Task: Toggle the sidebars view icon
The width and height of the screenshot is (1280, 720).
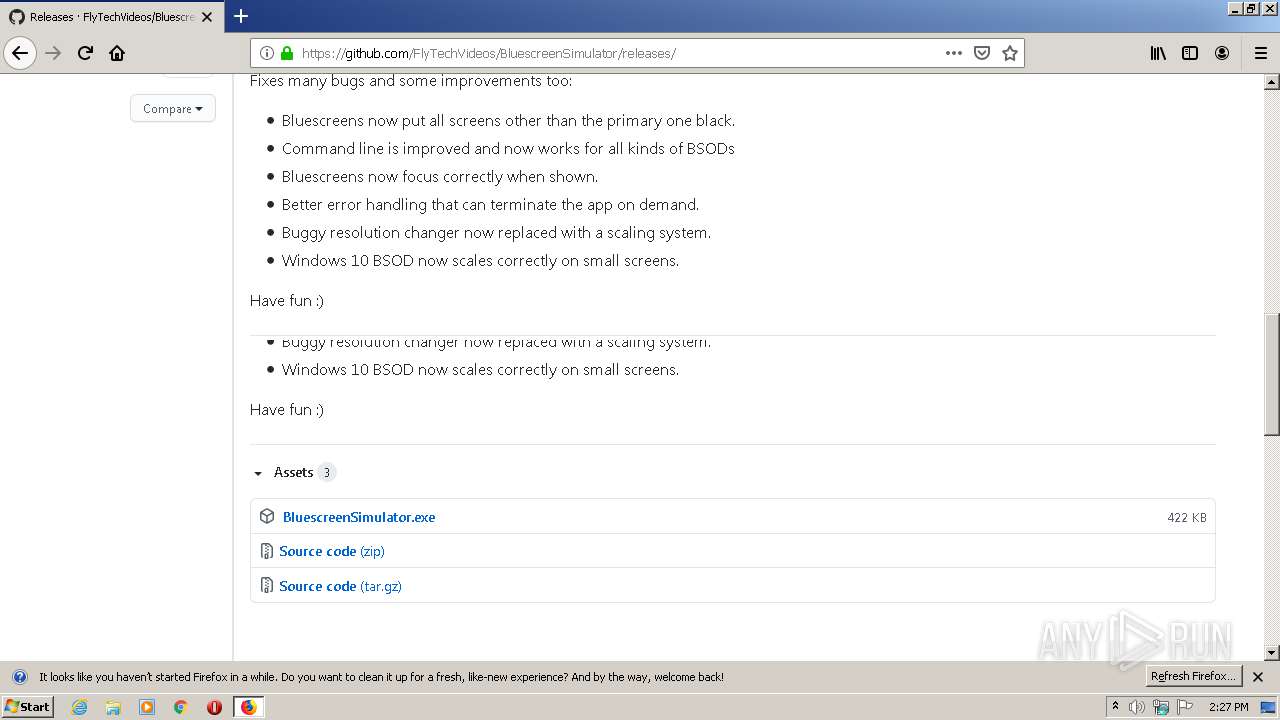Action: (x=1190, y=53)
